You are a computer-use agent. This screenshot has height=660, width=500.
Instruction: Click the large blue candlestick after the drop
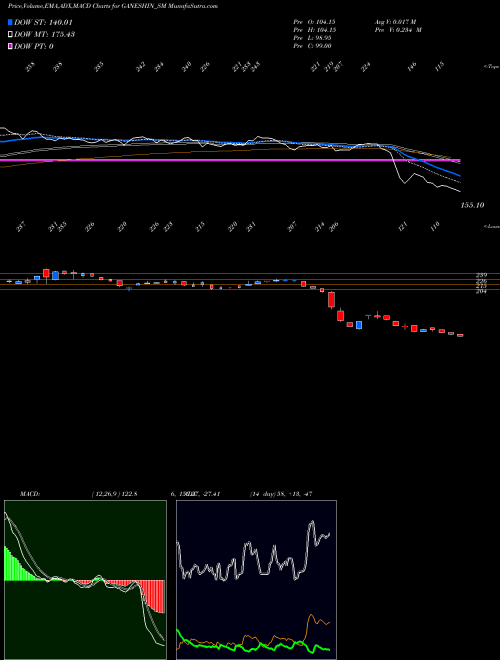(x=359, y=325)
